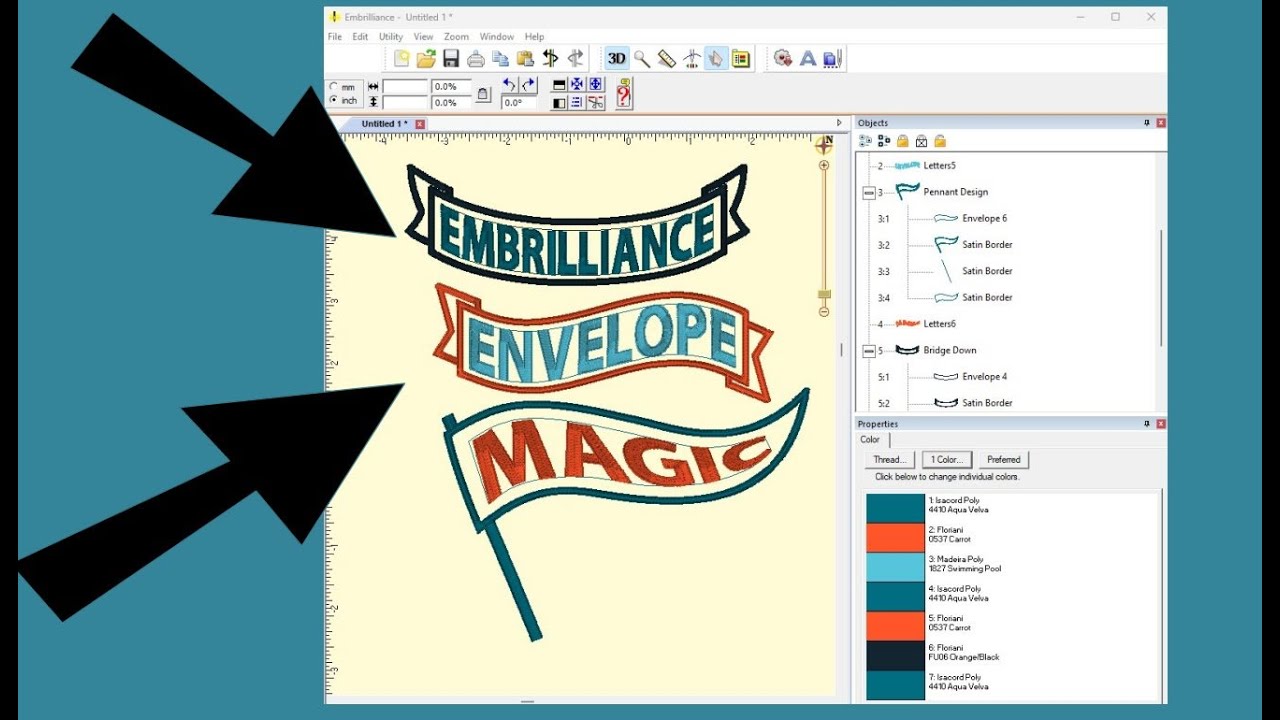
Task: Create lettering with the A tool
Action: click(808, 59)
